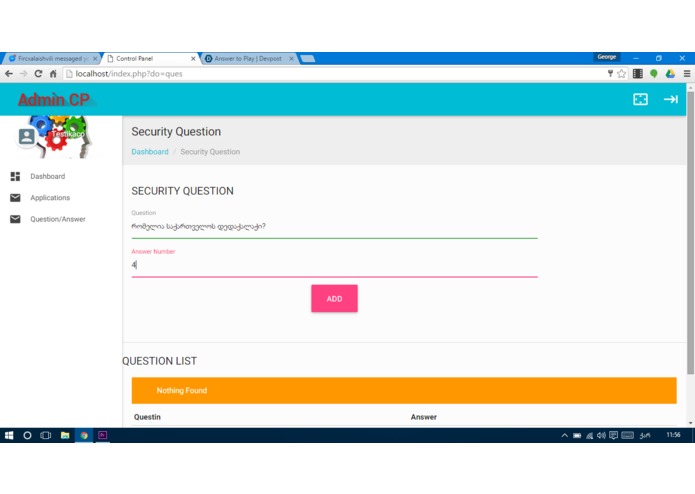Close the Answer to Play Devpost tab
Screen dimensions: 695x494
pyautogui.click(x=291, y=58)
